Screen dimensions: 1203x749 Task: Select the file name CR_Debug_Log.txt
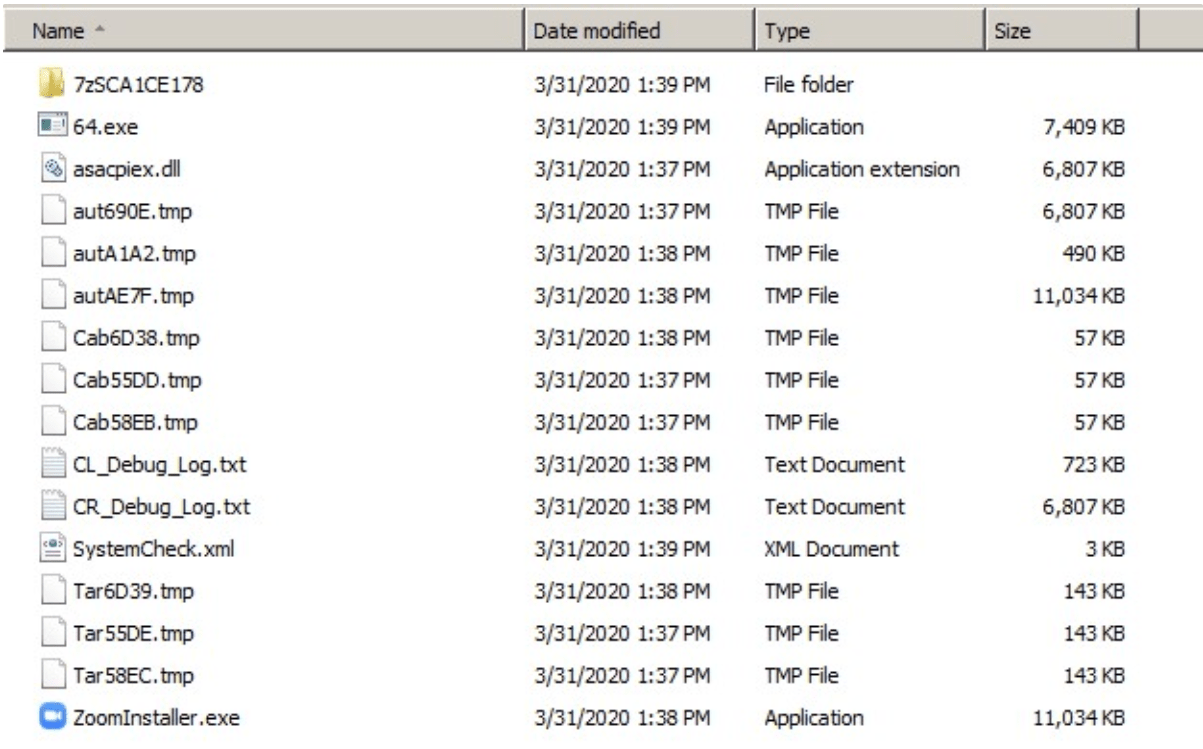click(x=161, y=507)
